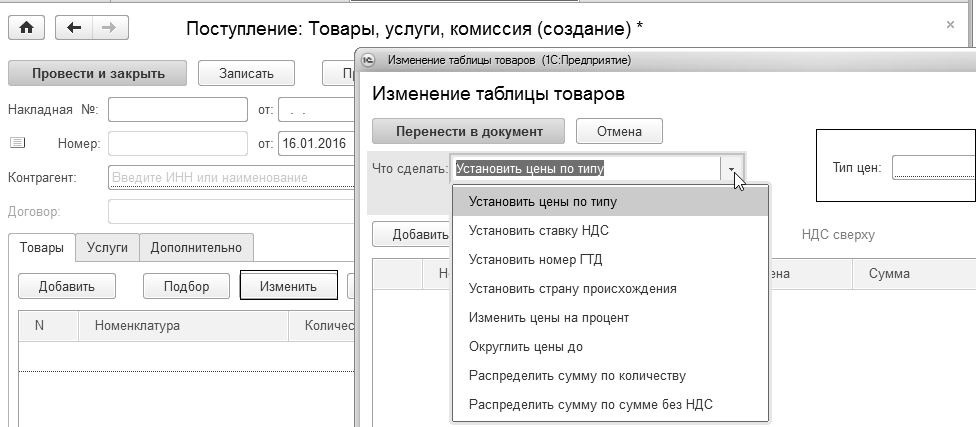Select Установить номер ГТД option
The width and height of the screenshot is (976, 427).
pyautogui.click(x=536, y=259)
